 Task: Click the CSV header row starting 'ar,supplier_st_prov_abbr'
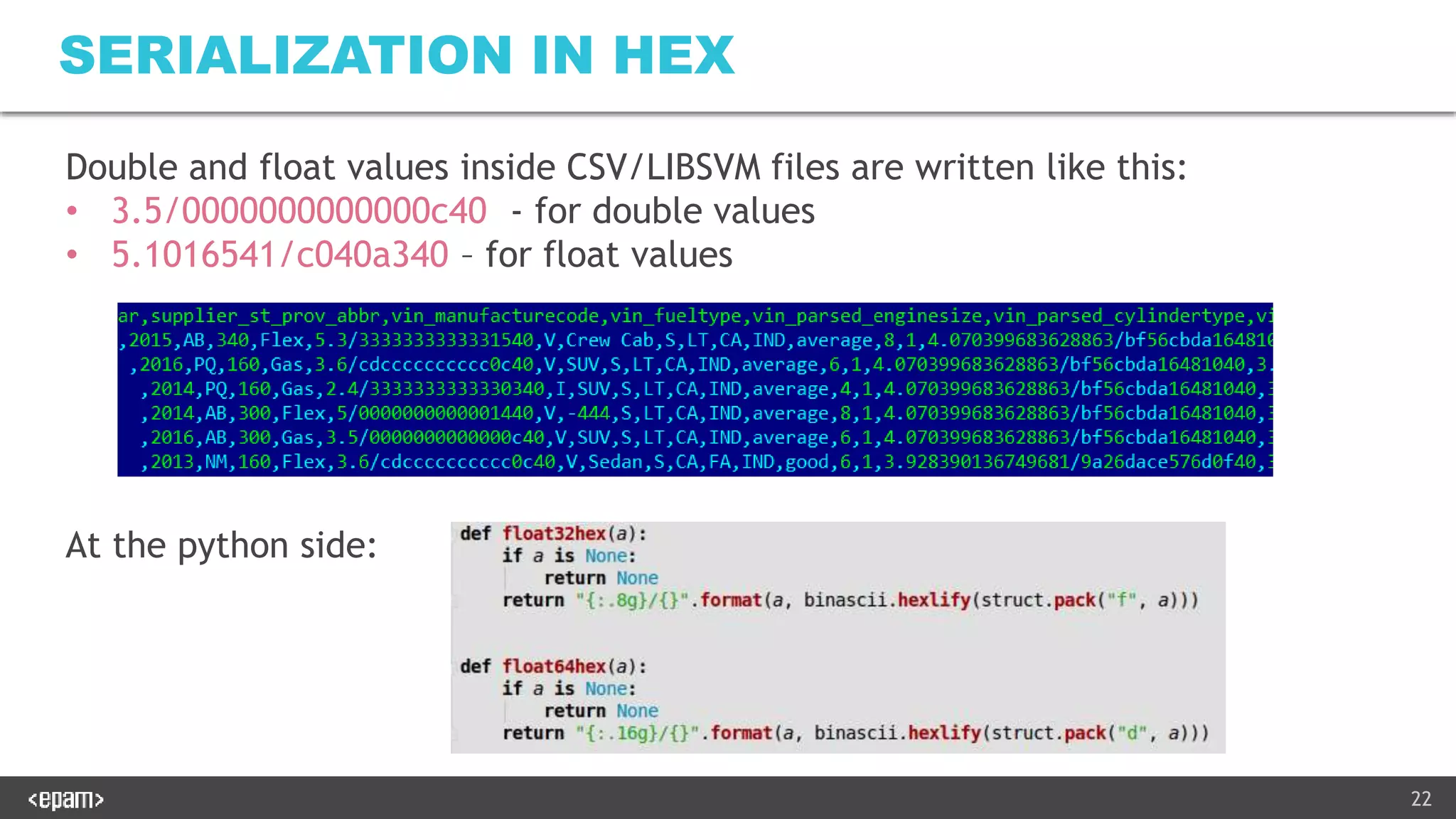tap(695, 316)
